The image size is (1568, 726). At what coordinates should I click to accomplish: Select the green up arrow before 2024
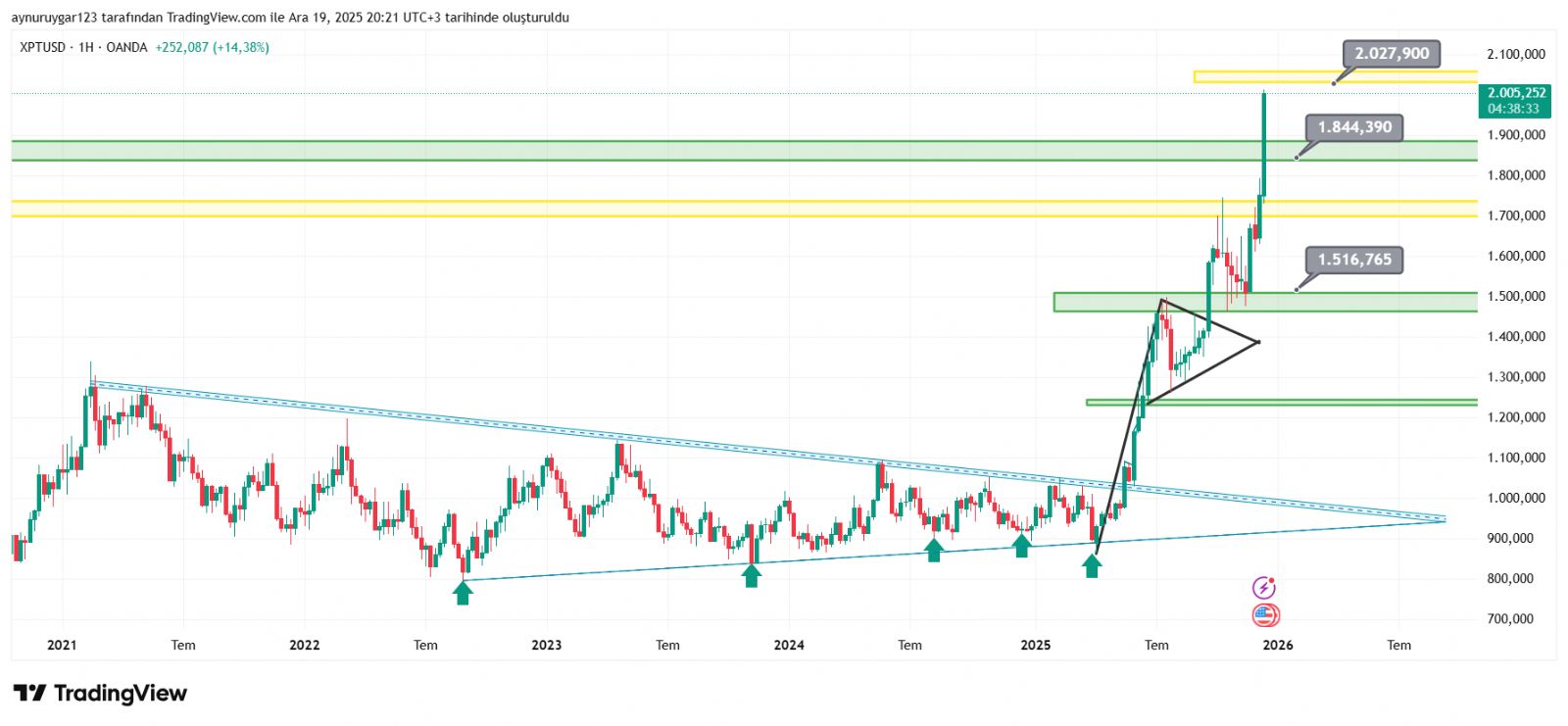click(752, 575)
